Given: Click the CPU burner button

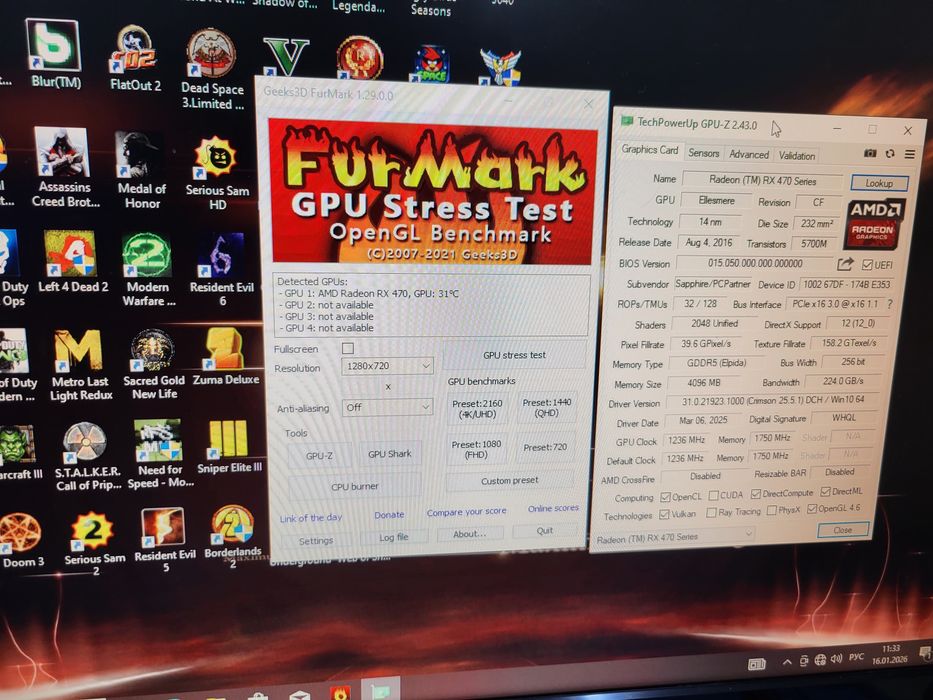Looking at the screenshot, I should 355,486.
